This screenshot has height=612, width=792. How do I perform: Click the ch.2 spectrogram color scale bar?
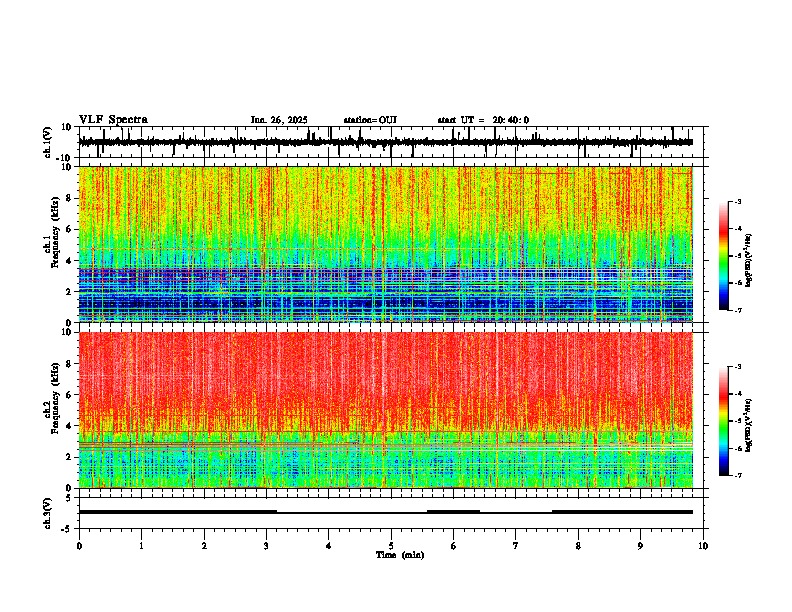click(724, 421)
